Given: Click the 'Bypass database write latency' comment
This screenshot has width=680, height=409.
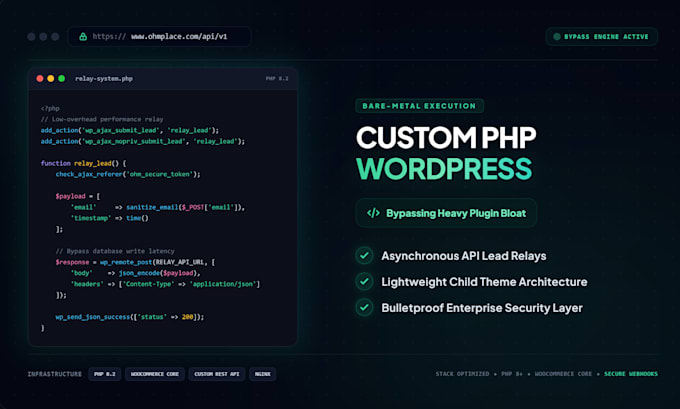Looking at the screenshot, I should 115,251.
